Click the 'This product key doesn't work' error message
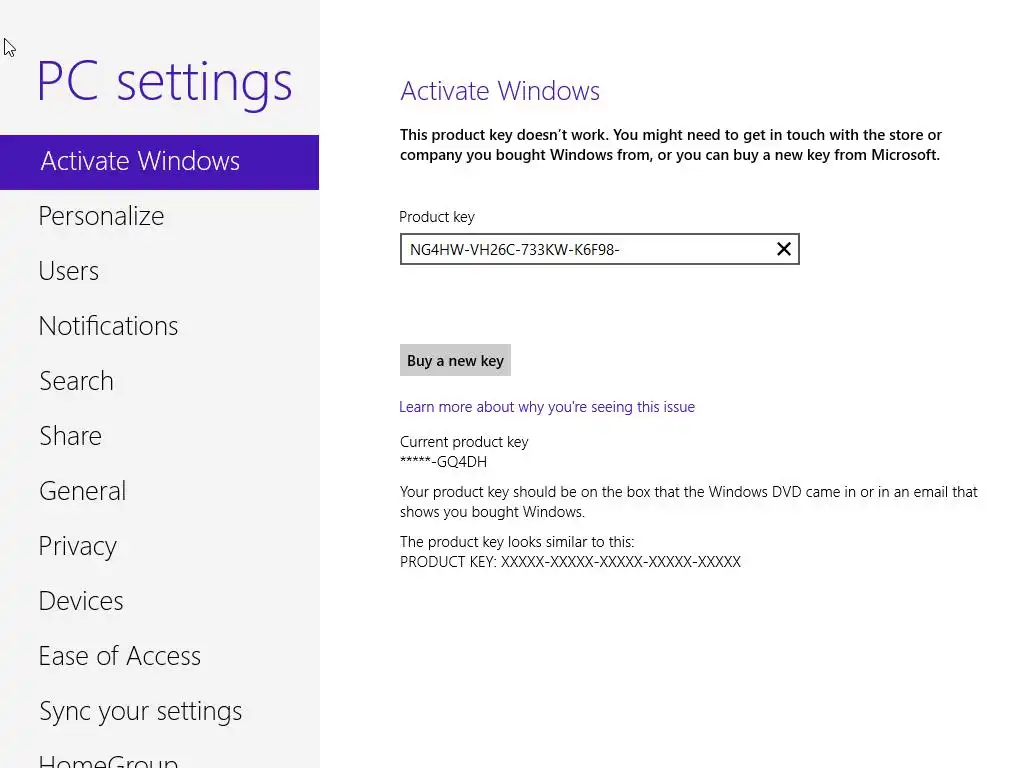Screen dimensions: 1024x768 (671, 145)
